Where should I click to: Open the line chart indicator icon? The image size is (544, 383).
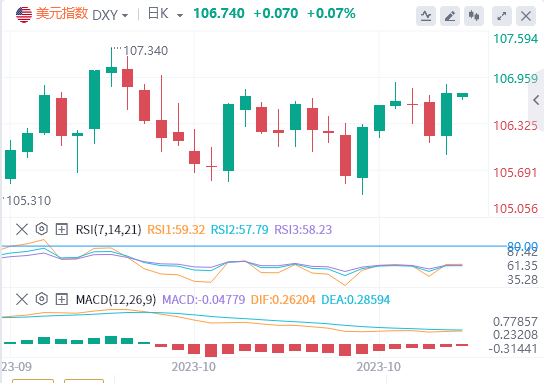pyautogui.click(x=426, y=16)
